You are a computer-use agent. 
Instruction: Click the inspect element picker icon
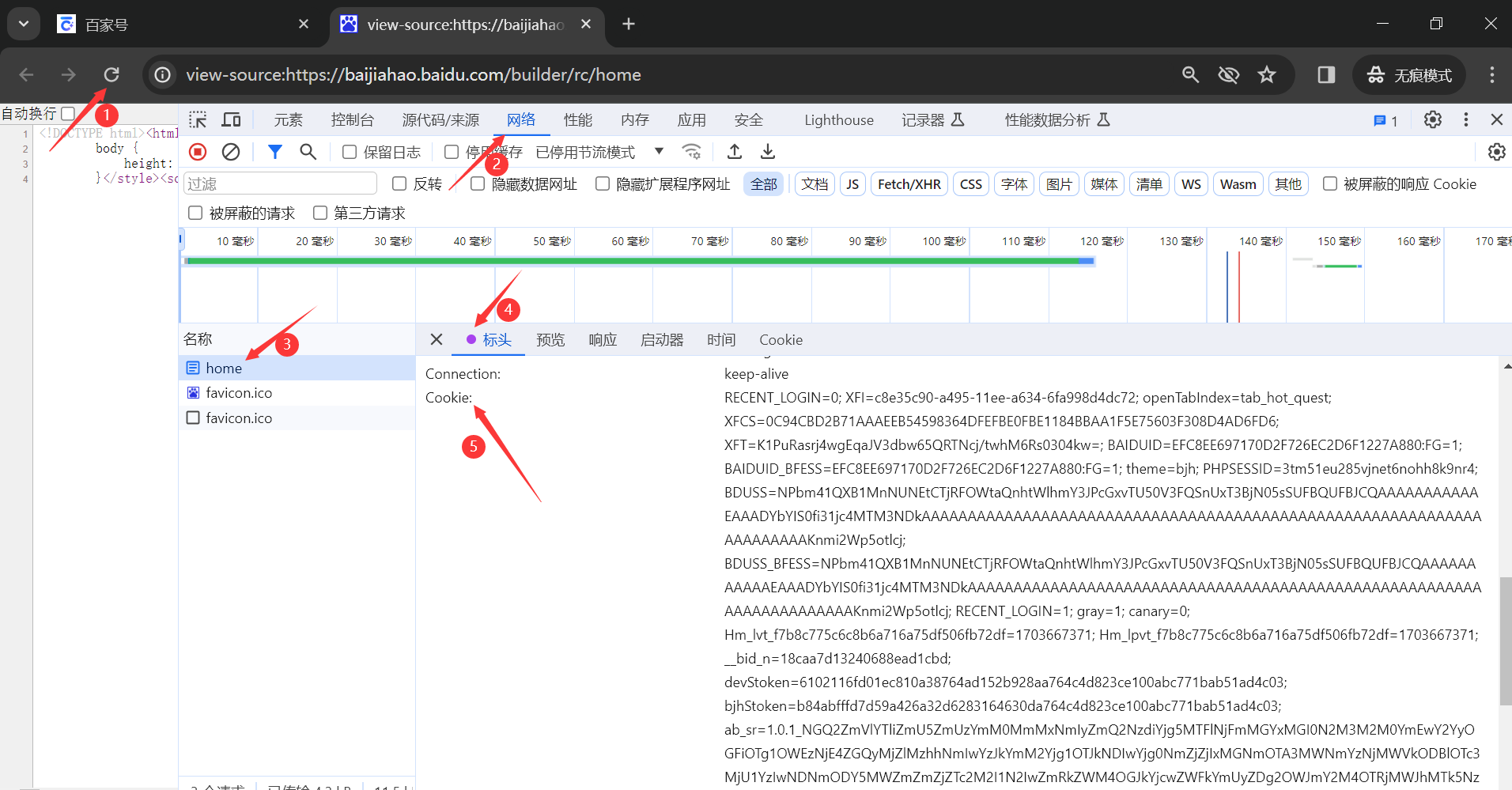coord(198,120)
